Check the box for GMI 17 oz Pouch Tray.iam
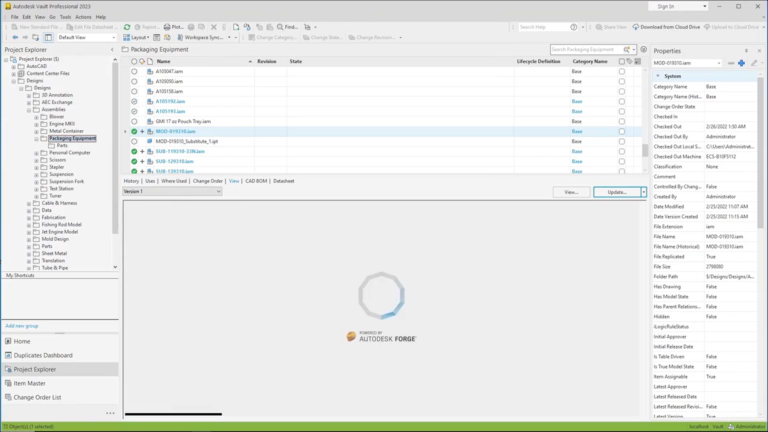 pyautogui.click(x=622, y=121)
